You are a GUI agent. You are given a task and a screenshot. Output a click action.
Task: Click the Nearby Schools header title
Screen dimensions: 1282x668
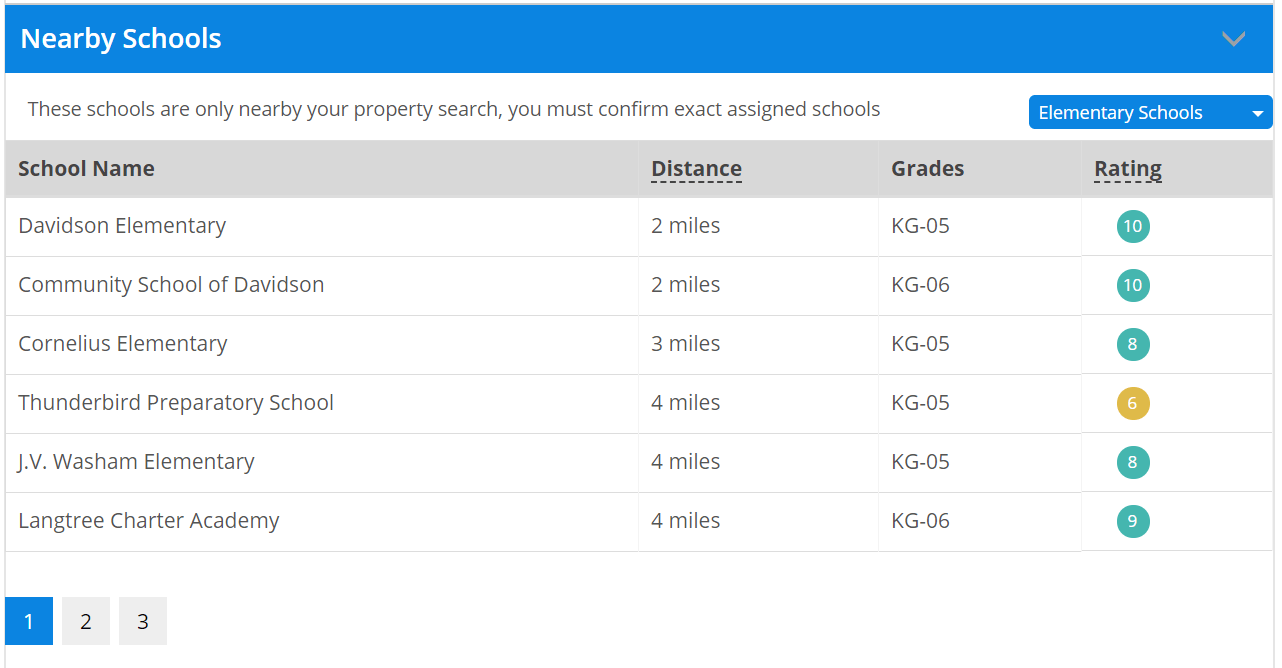point(121,39)
